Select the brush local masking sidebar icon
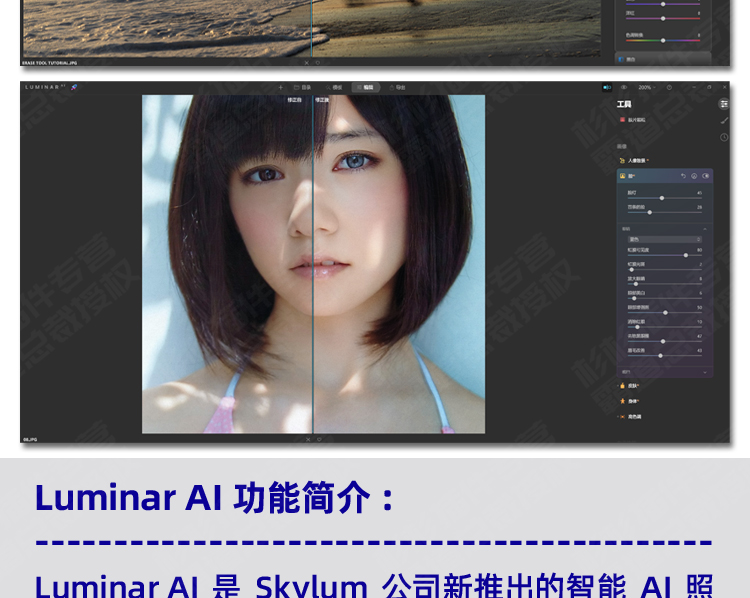This screenshot has height=598, width=750. [x=724, y=121]
